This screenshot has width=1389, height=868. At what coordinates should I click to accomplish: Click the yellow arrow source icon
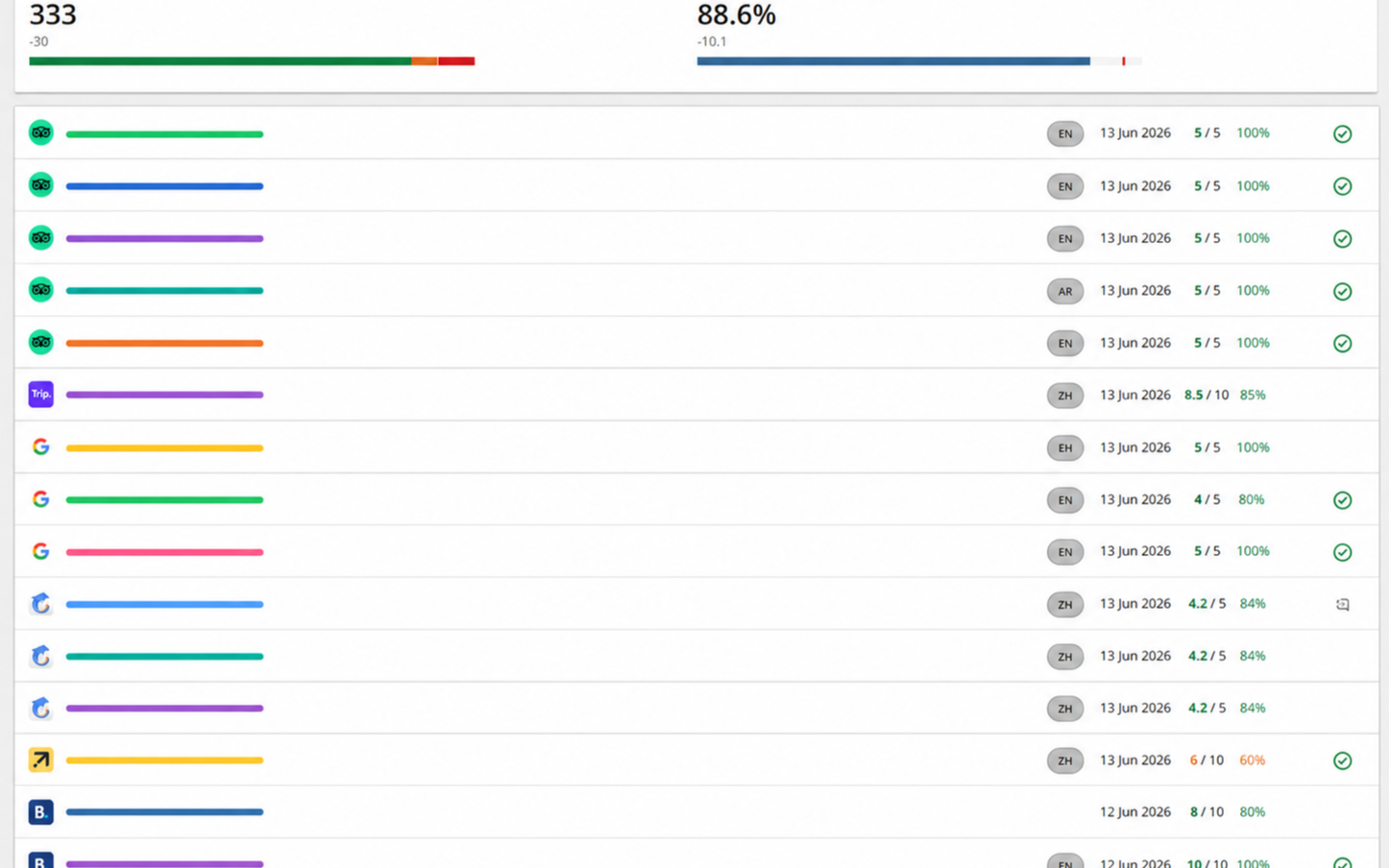40,760
